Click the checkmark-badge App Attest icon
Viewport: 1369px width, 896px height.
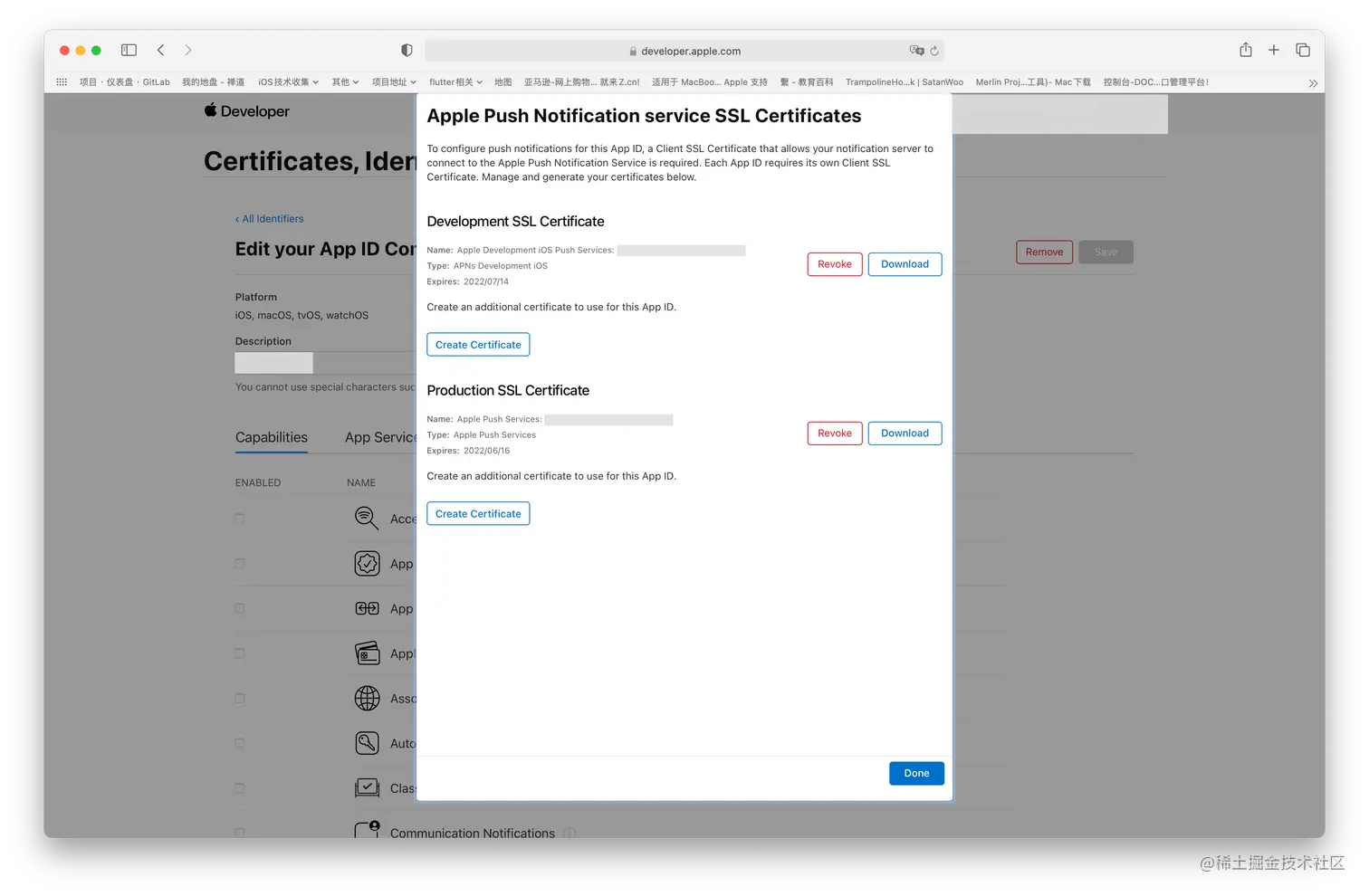367,563
